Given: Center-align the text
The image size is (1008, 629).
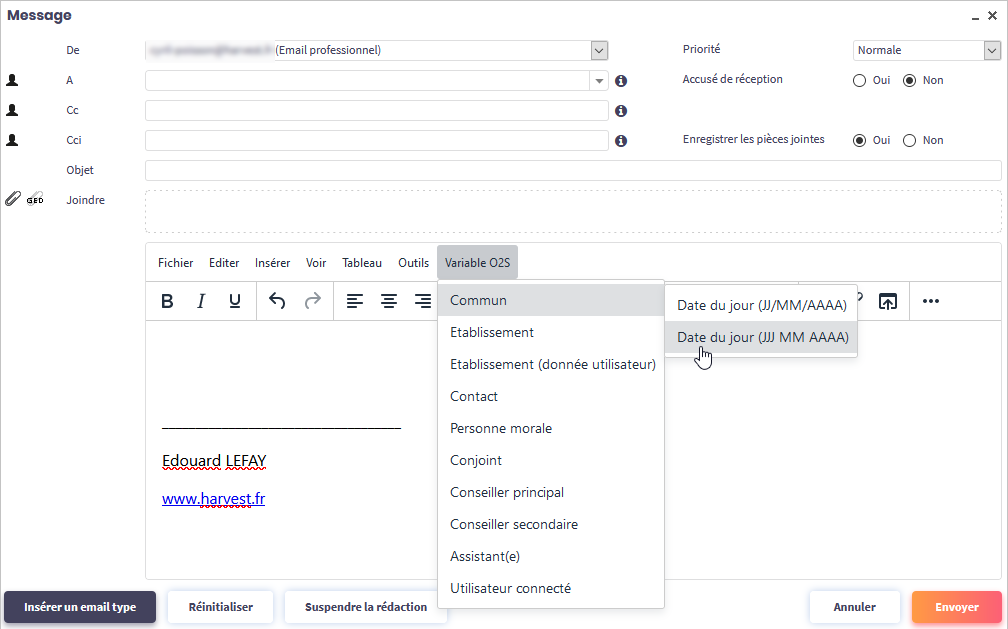Looking at the screenshot, I should [389, 301].
